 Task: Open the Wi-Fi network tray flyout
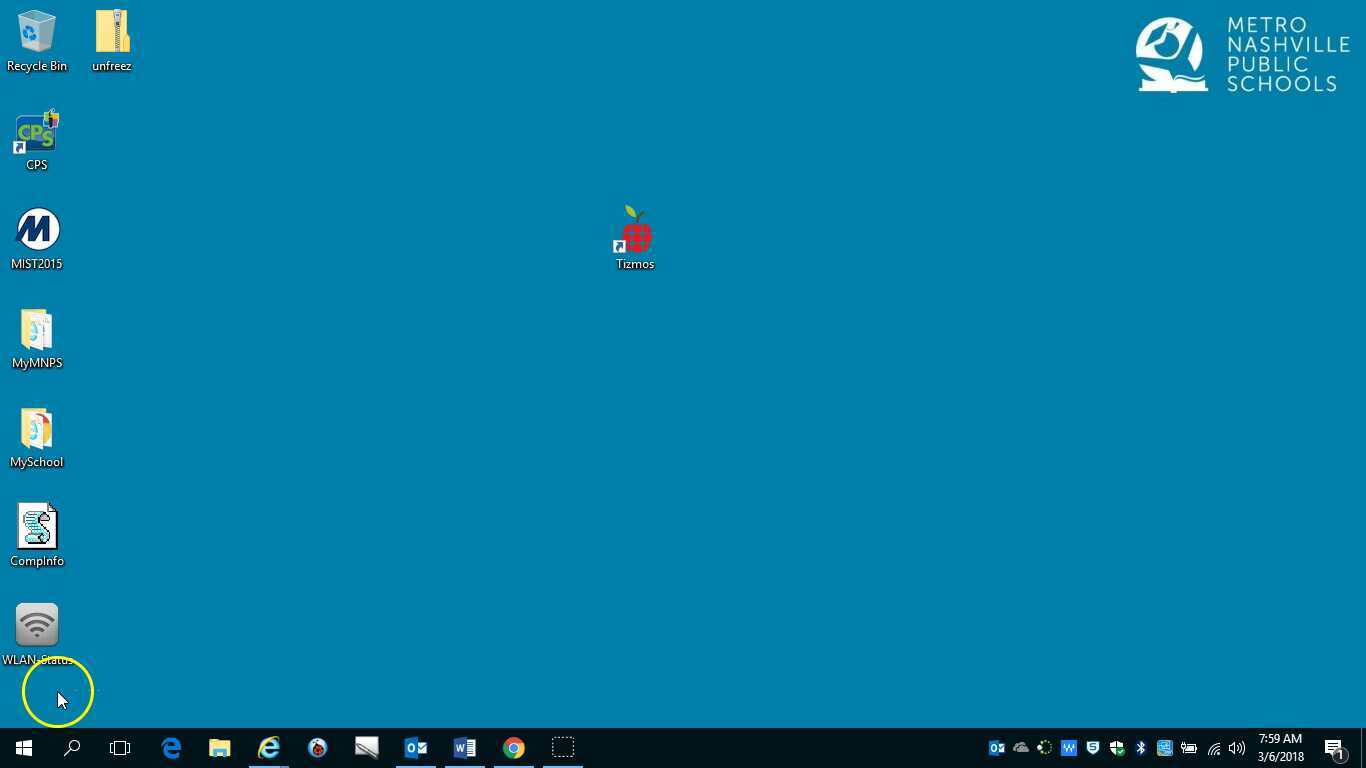tap(1214, 748)
